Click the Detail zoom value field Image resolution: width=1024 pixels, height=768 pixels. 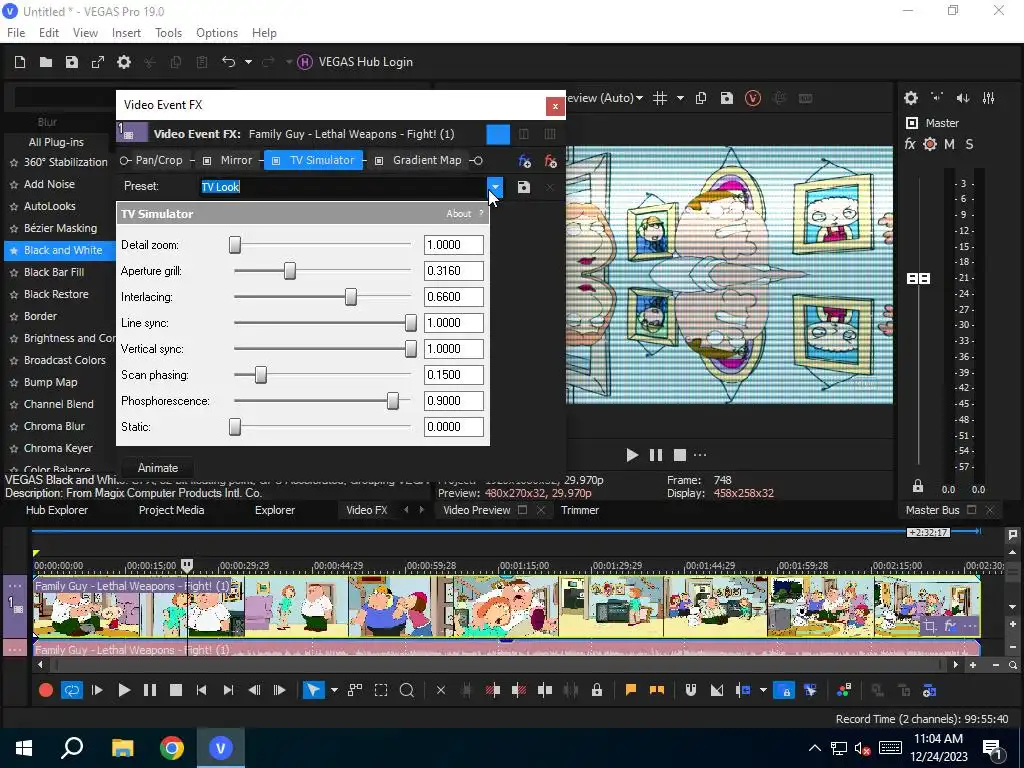(x=454, y=245)
